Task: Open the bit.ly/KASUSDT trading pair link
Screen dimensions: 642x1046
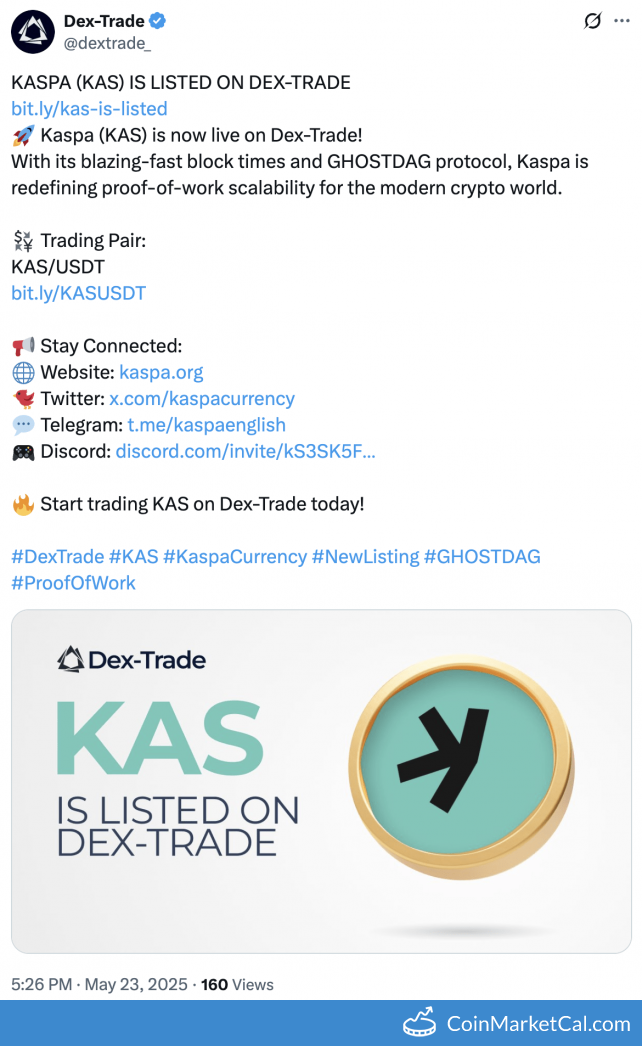Action: (x=78, y=293)
